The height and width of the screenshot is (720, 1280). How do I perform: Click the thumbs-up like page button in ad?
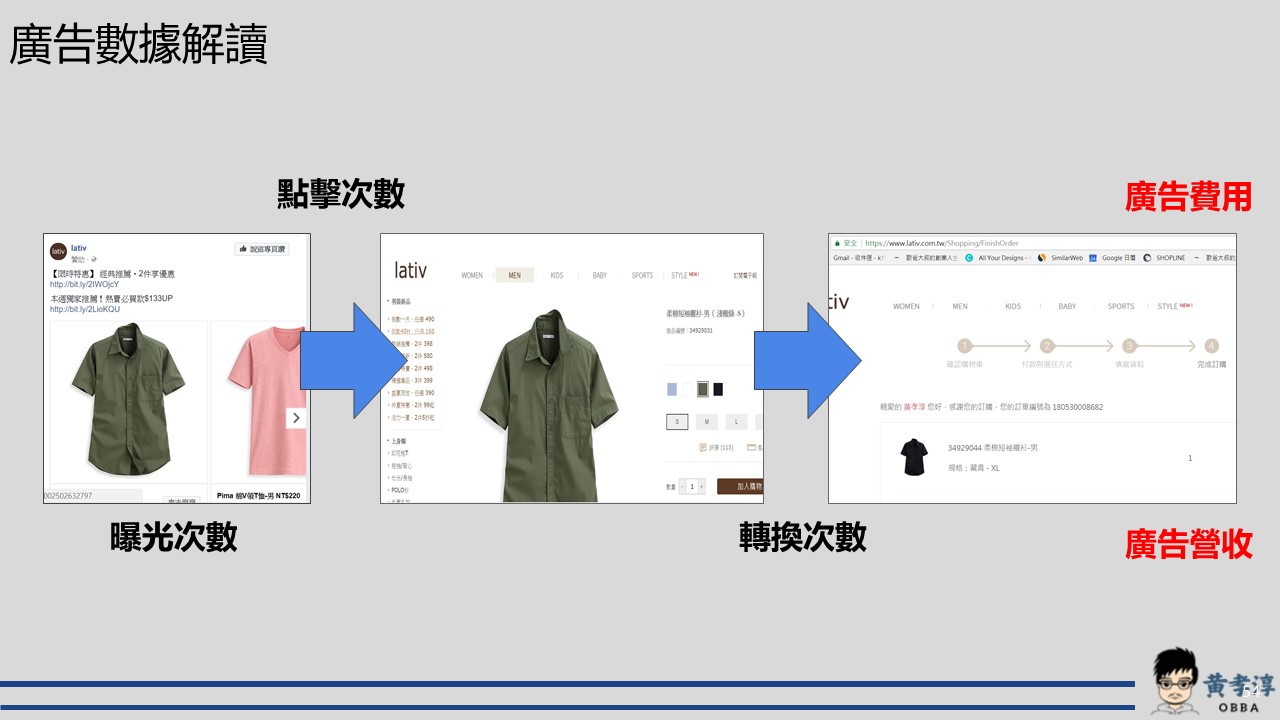pyautogui.click(x=261, y=249)
